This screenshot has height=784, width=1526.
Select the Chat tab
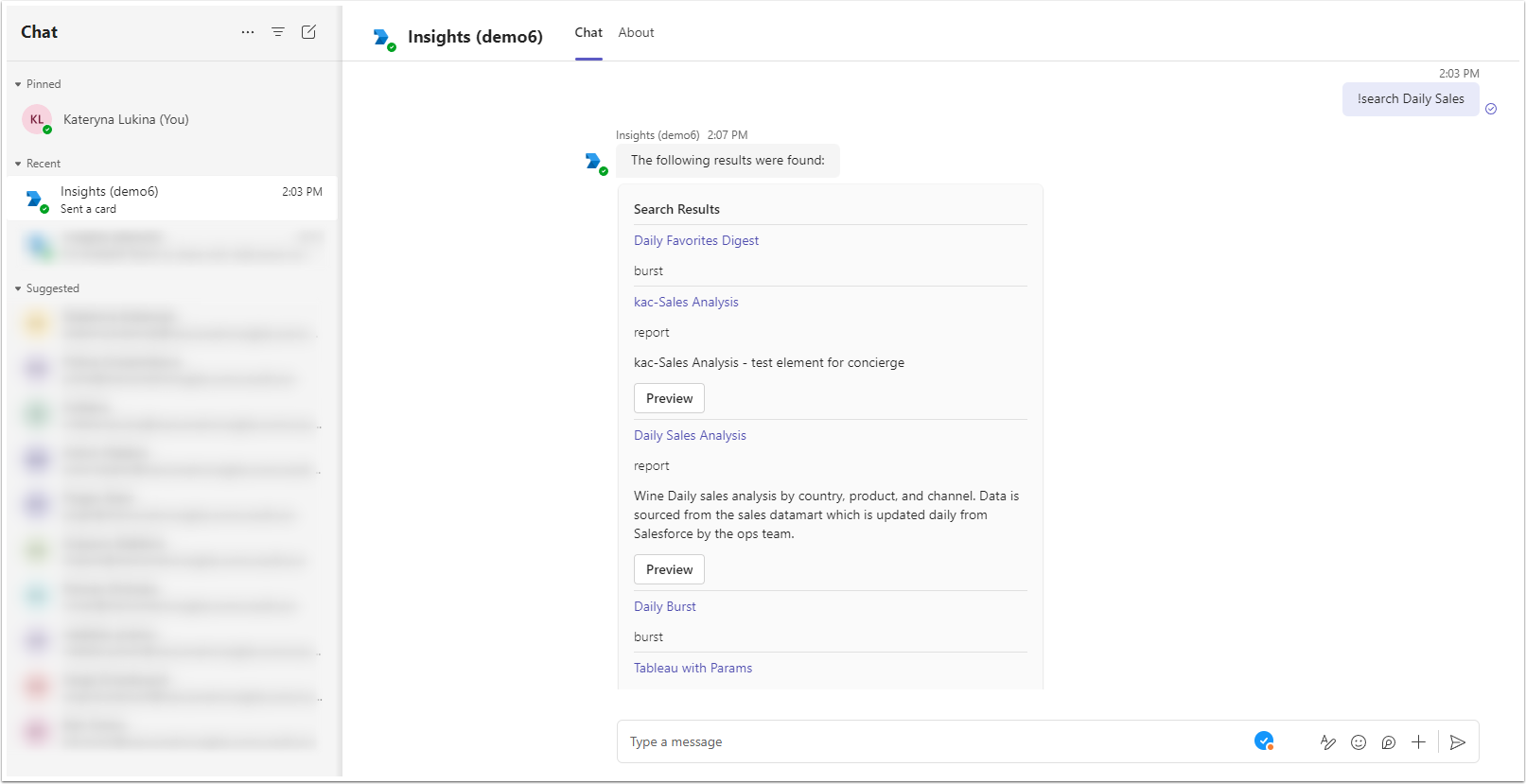[x=588, y=32]
